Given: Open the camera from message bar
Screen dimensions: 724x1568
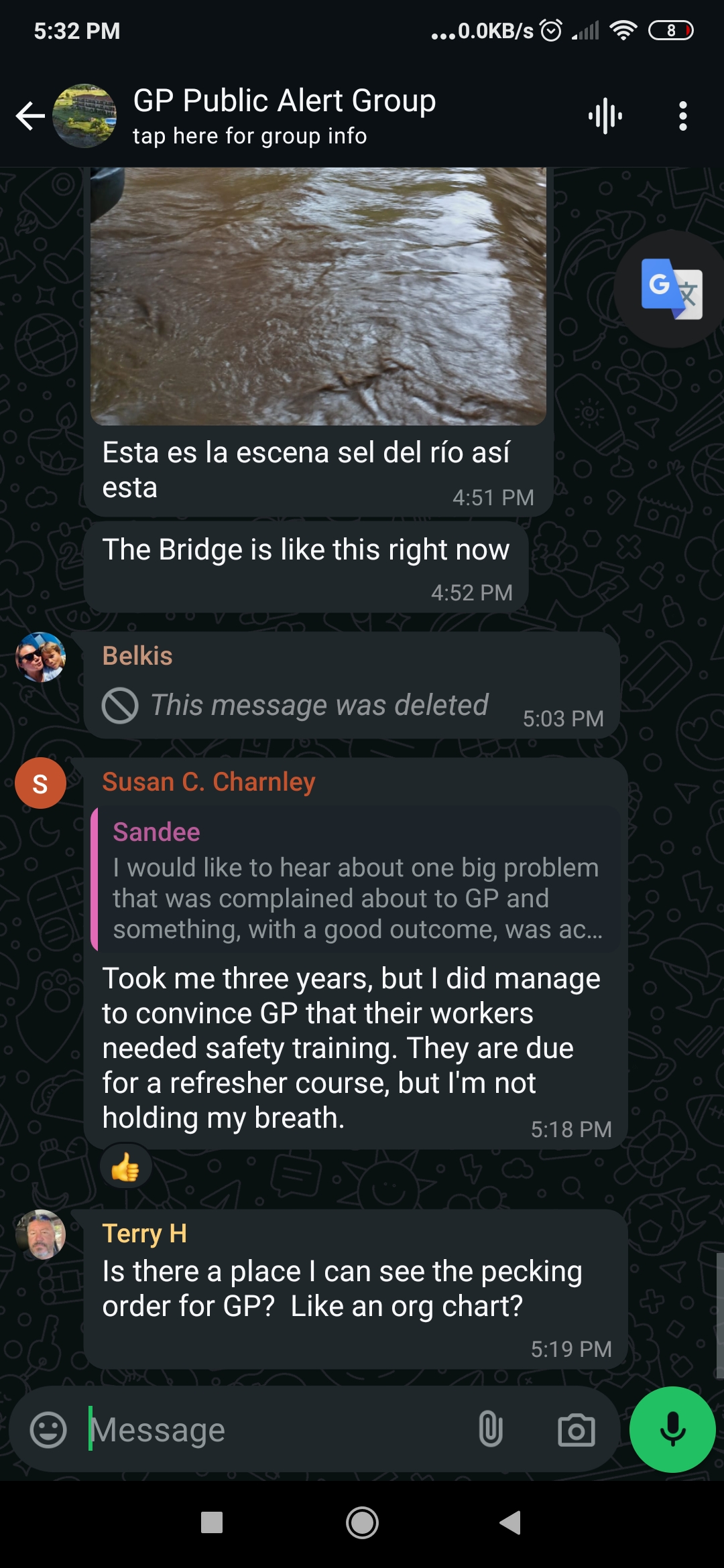Looking at the screenshot, I should tap(576, 1430).
